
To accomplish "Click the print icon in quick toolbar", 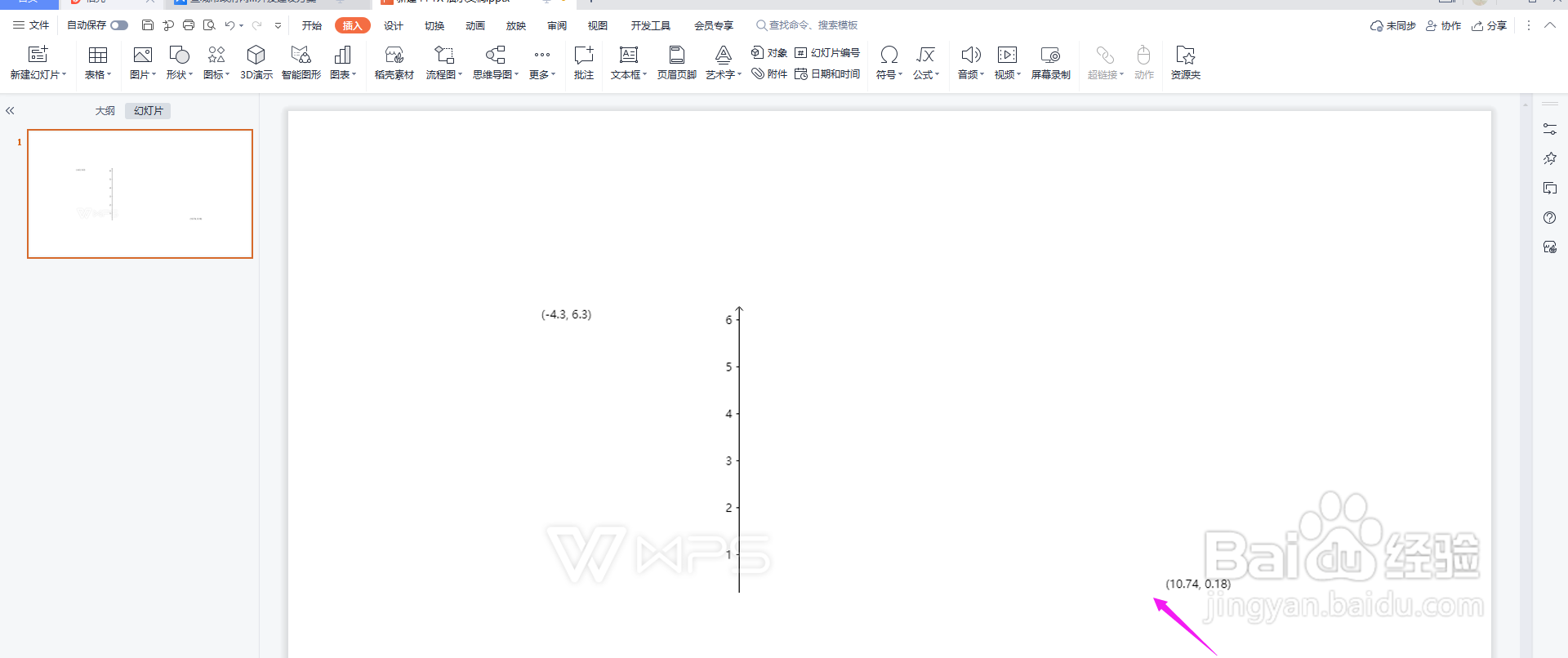I will (x=189, y=25).
